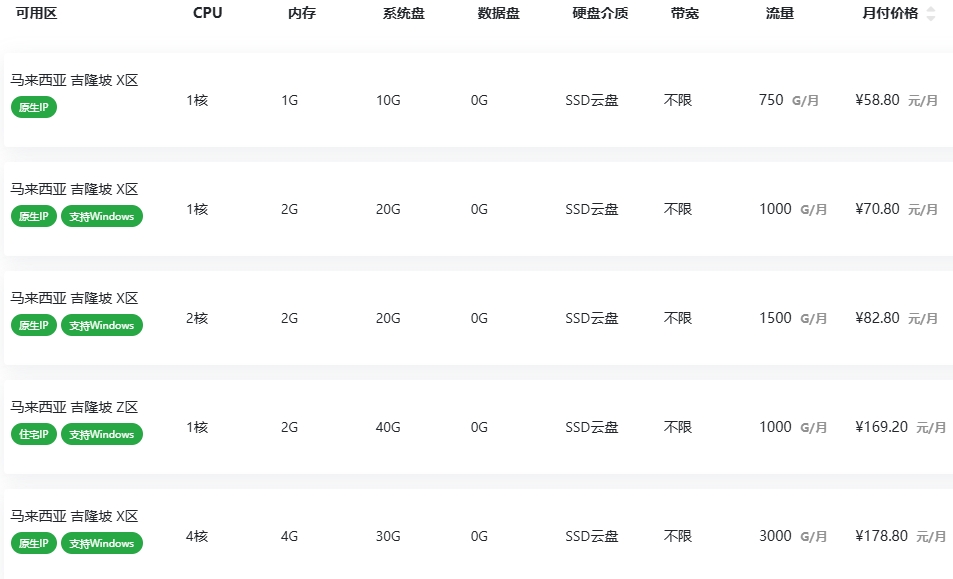Click the 马来西亚 吉隆坡 Z区 zone name
953x579 pixels.
pyautogui.click(x=74, y=407)
